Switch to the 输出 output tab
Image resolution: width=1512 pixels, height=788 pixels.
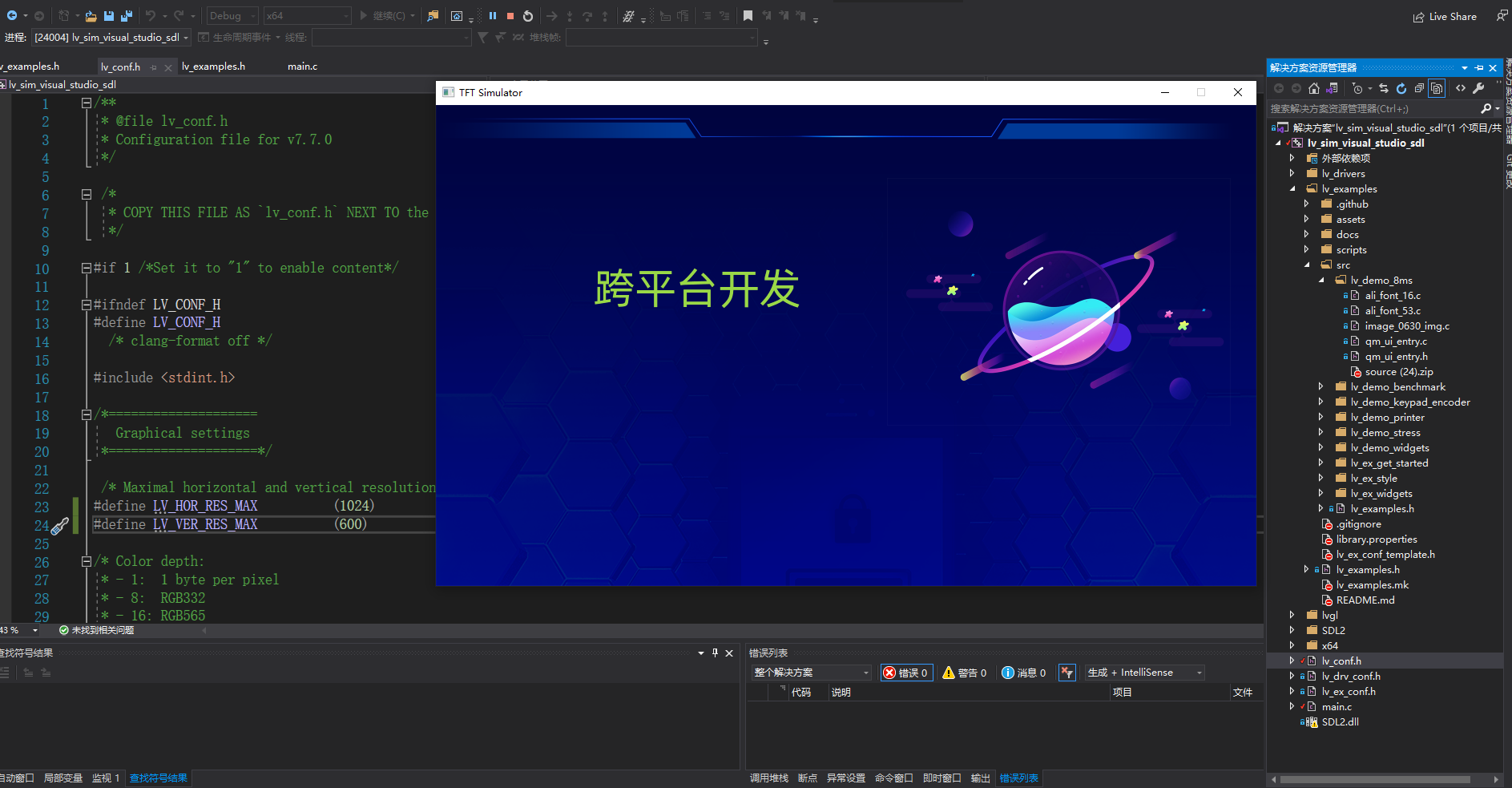[x=980, y=778]
